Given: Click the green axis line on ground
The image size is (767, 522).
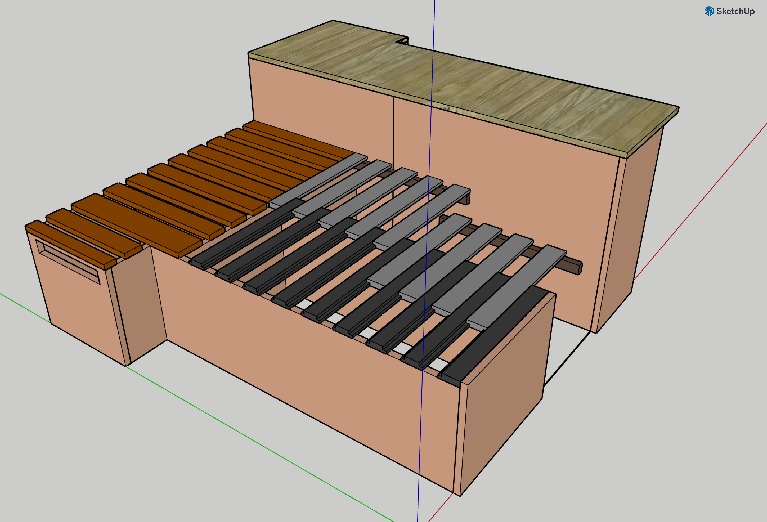Looking at the screenshot, I should (196, 404).
